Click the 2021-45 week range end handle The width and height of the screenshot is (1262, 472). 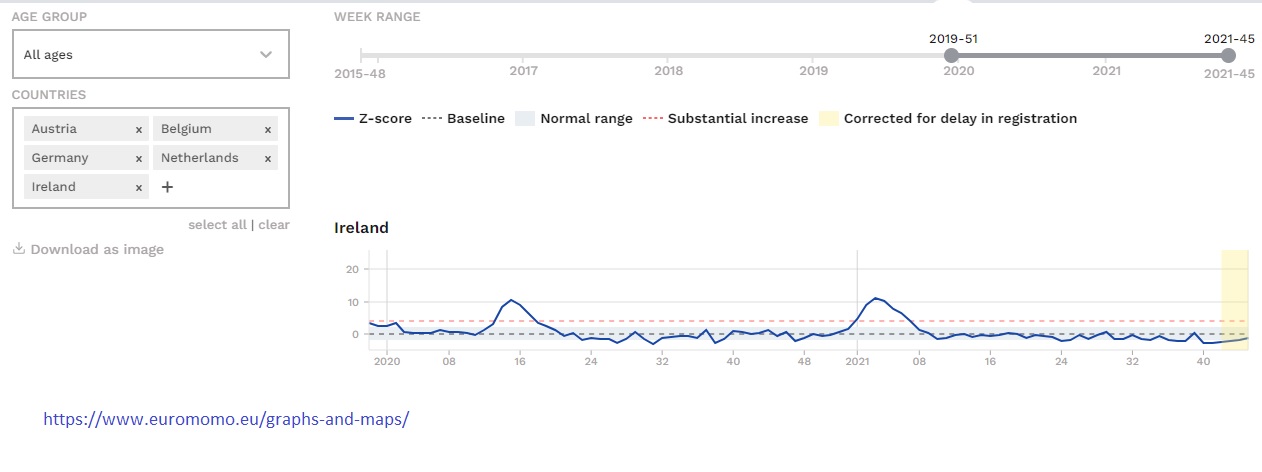click(1229, 55)
